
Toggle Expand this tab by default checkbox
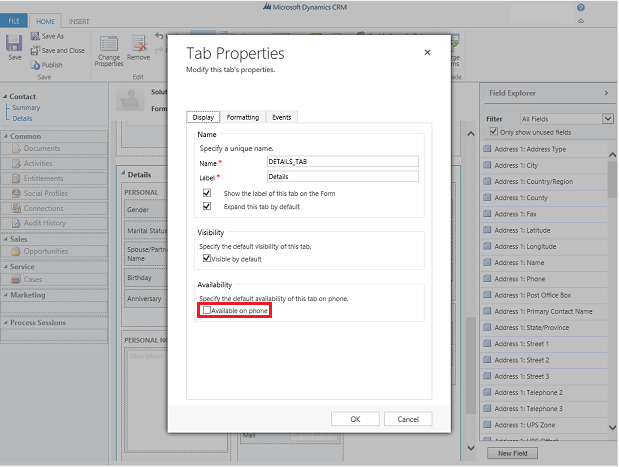click(x=207, y=206)
